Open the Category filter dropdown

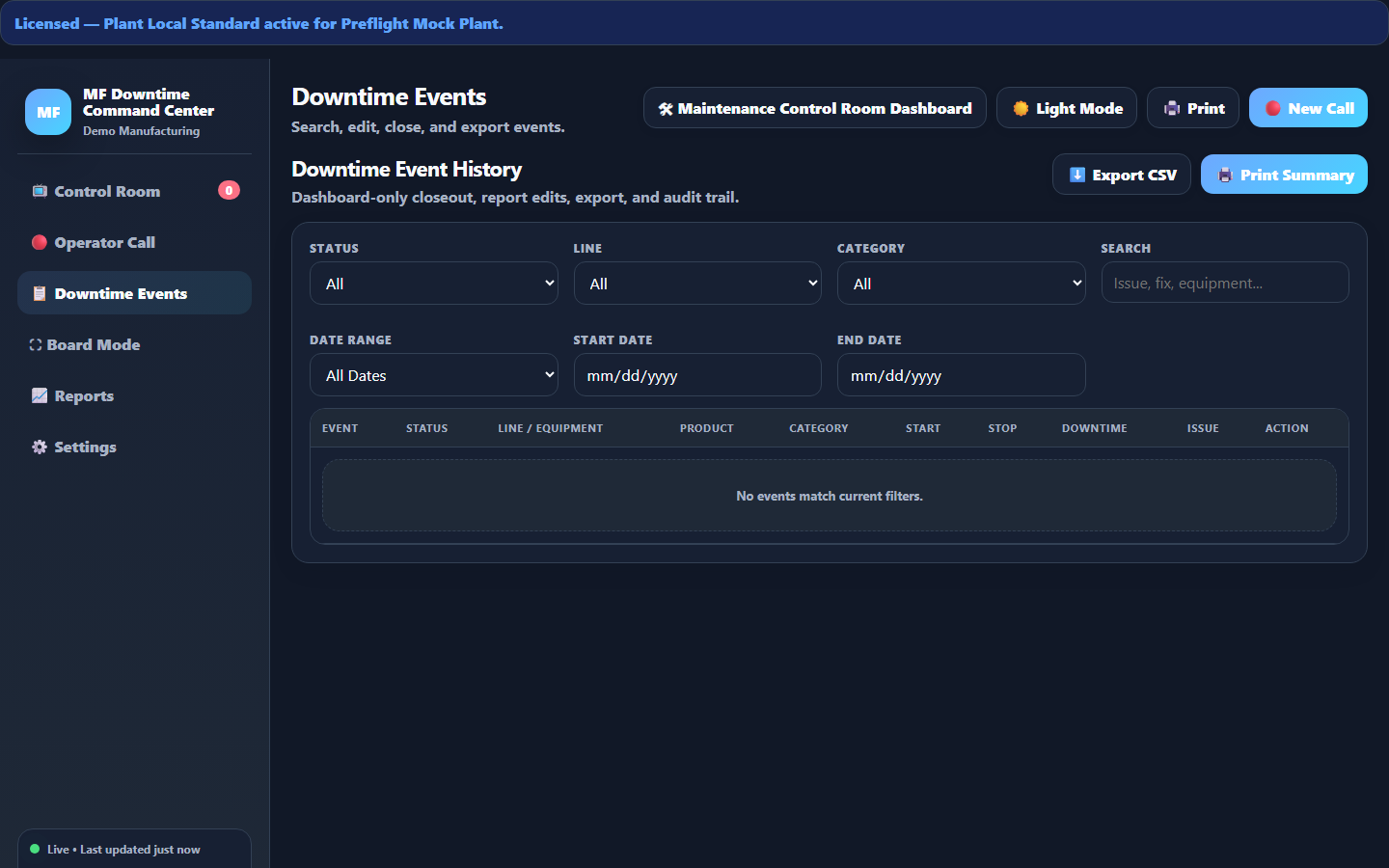tap(962, 284)
